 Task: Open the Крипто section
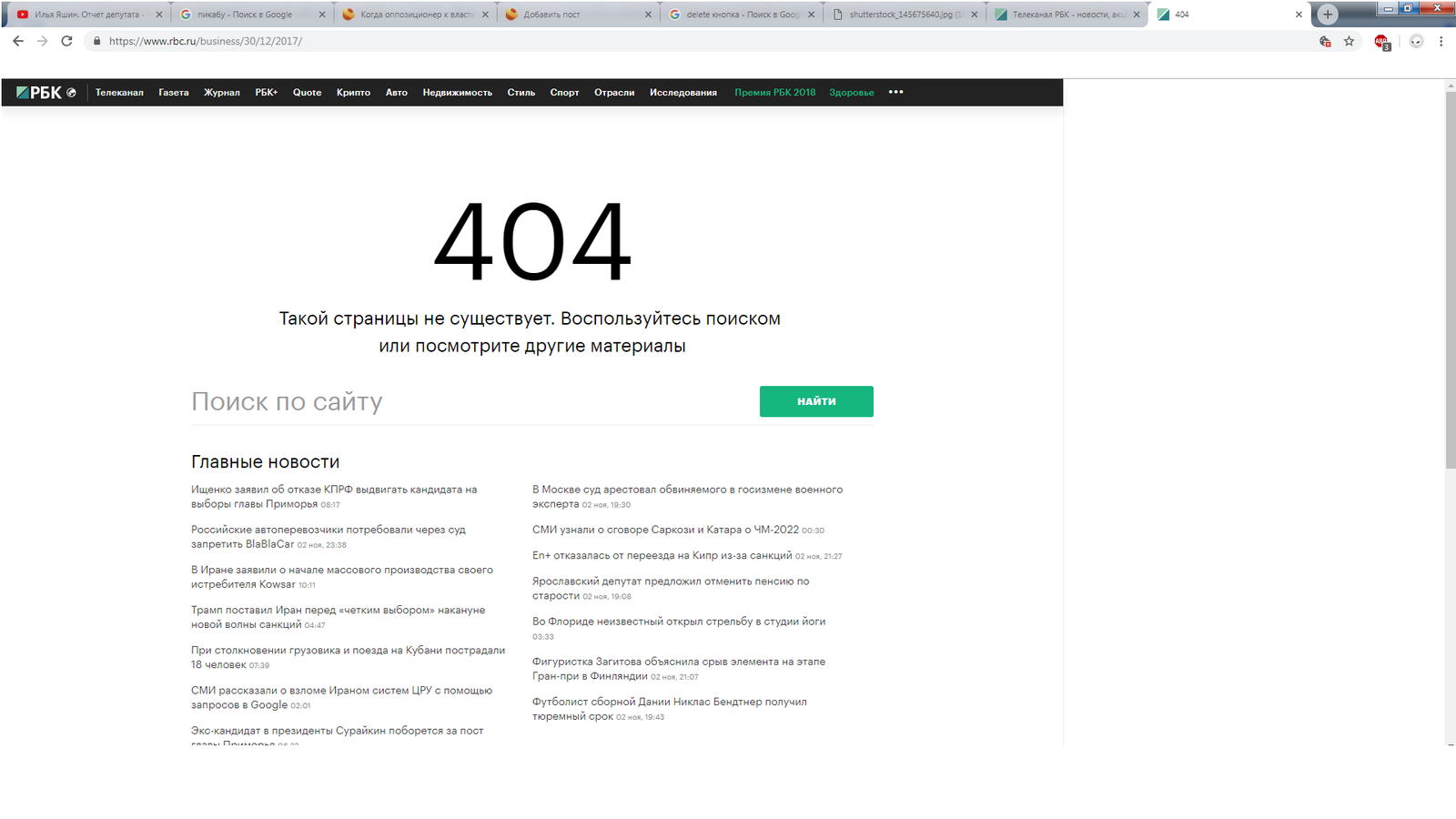coord(353,93)
